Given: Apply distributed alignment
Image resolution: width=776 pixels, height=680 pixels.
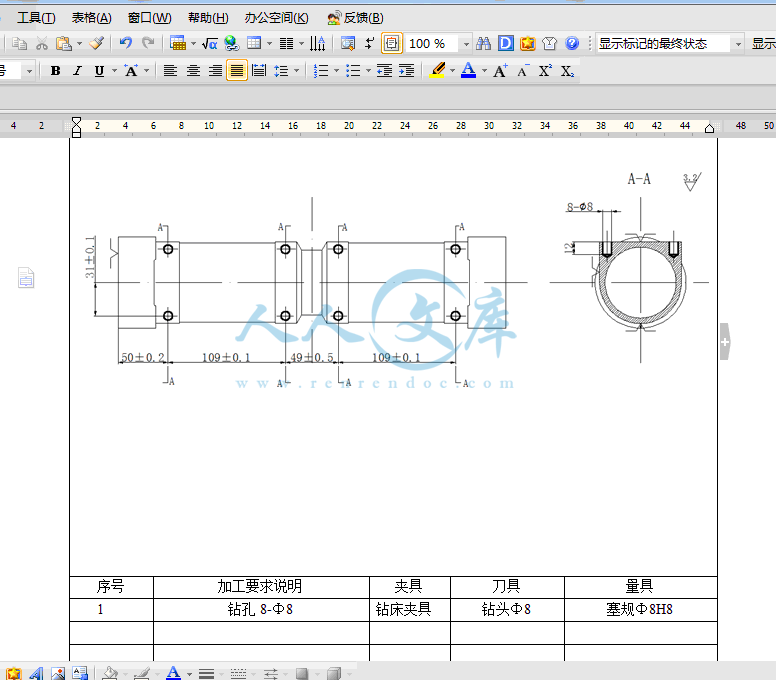Looking at the screenshot, I should pyautogui.click(x=259, y=71).
